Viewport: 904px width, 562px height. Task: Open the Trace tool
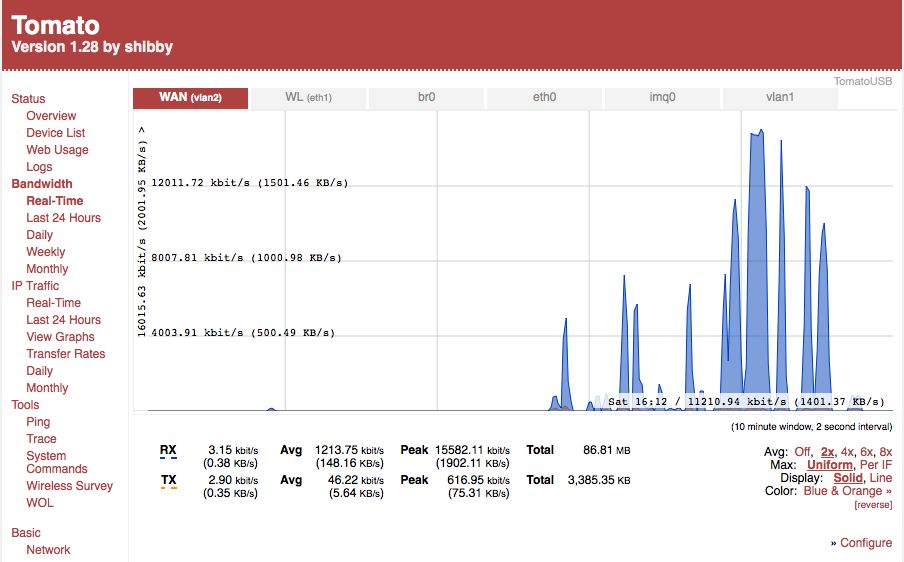point(41,439)
